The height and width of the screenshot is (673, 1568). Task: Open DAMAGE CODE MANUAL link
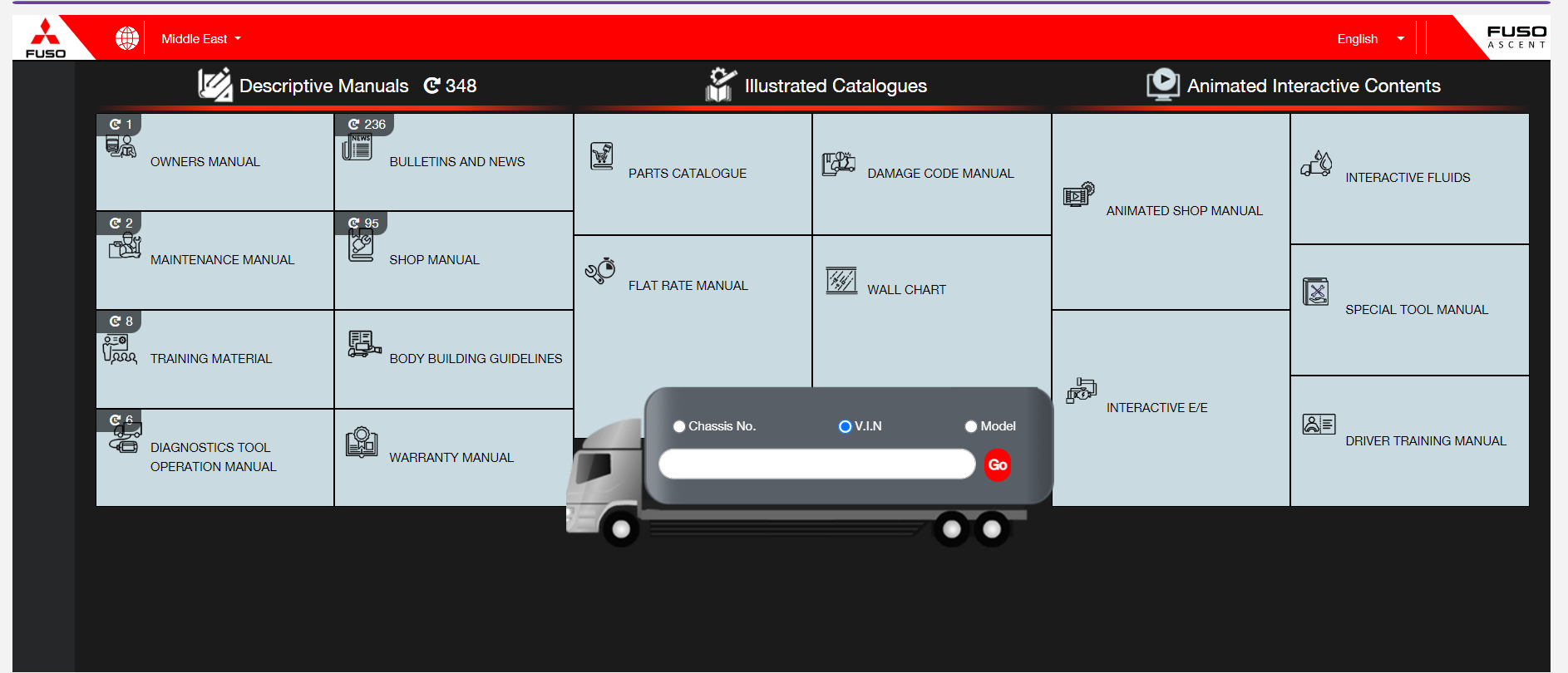click(x=940, y=174)
